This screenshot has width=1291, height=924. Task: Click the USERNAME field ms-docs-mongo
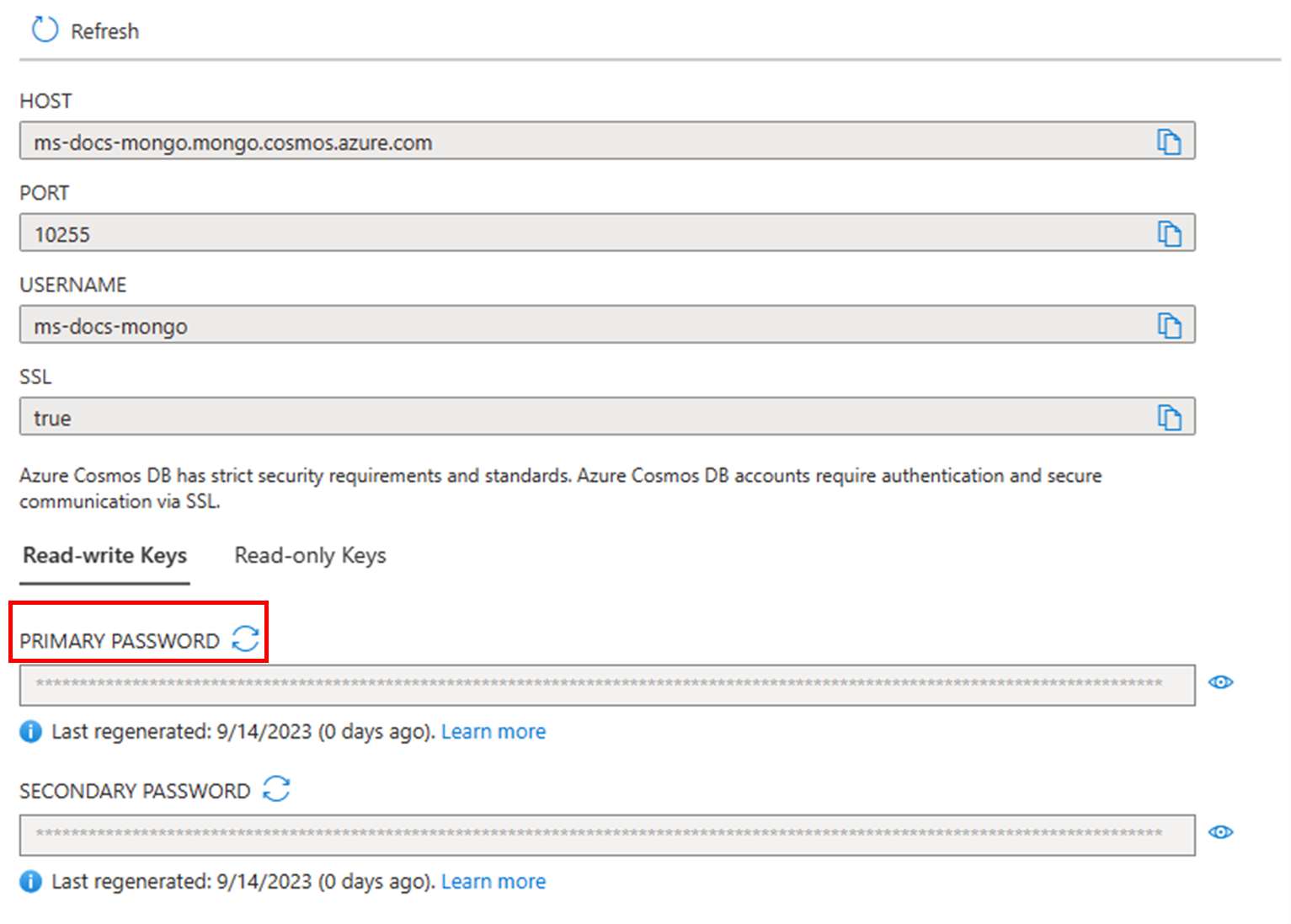coord(607,324)
